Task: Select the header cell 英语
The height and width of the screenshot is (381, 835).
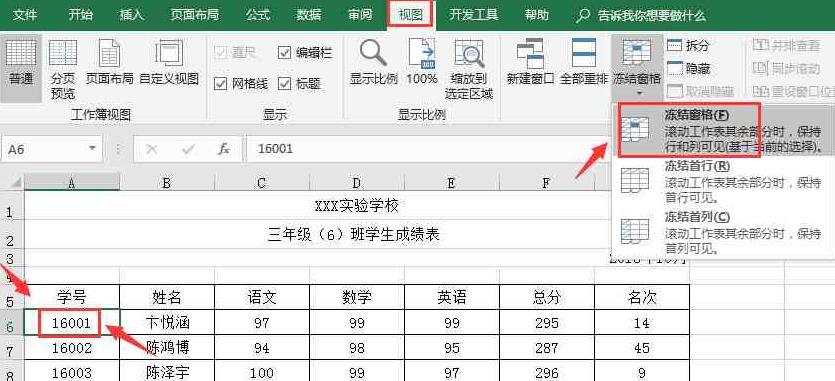Action: tap(452, 297)
